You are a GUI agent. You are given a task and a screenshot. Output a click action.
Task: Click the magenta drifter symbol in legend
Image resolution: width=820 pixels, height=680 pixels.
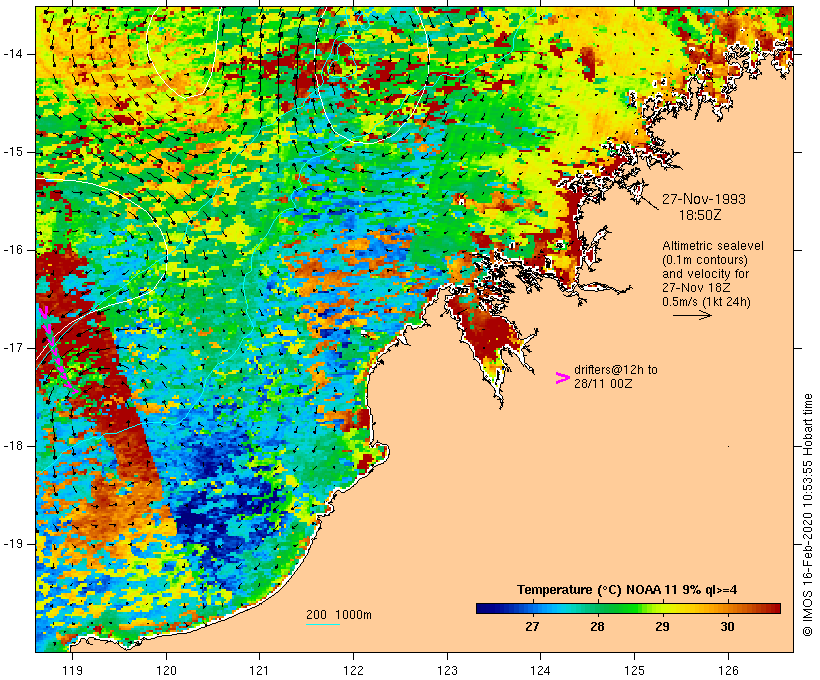562,378
